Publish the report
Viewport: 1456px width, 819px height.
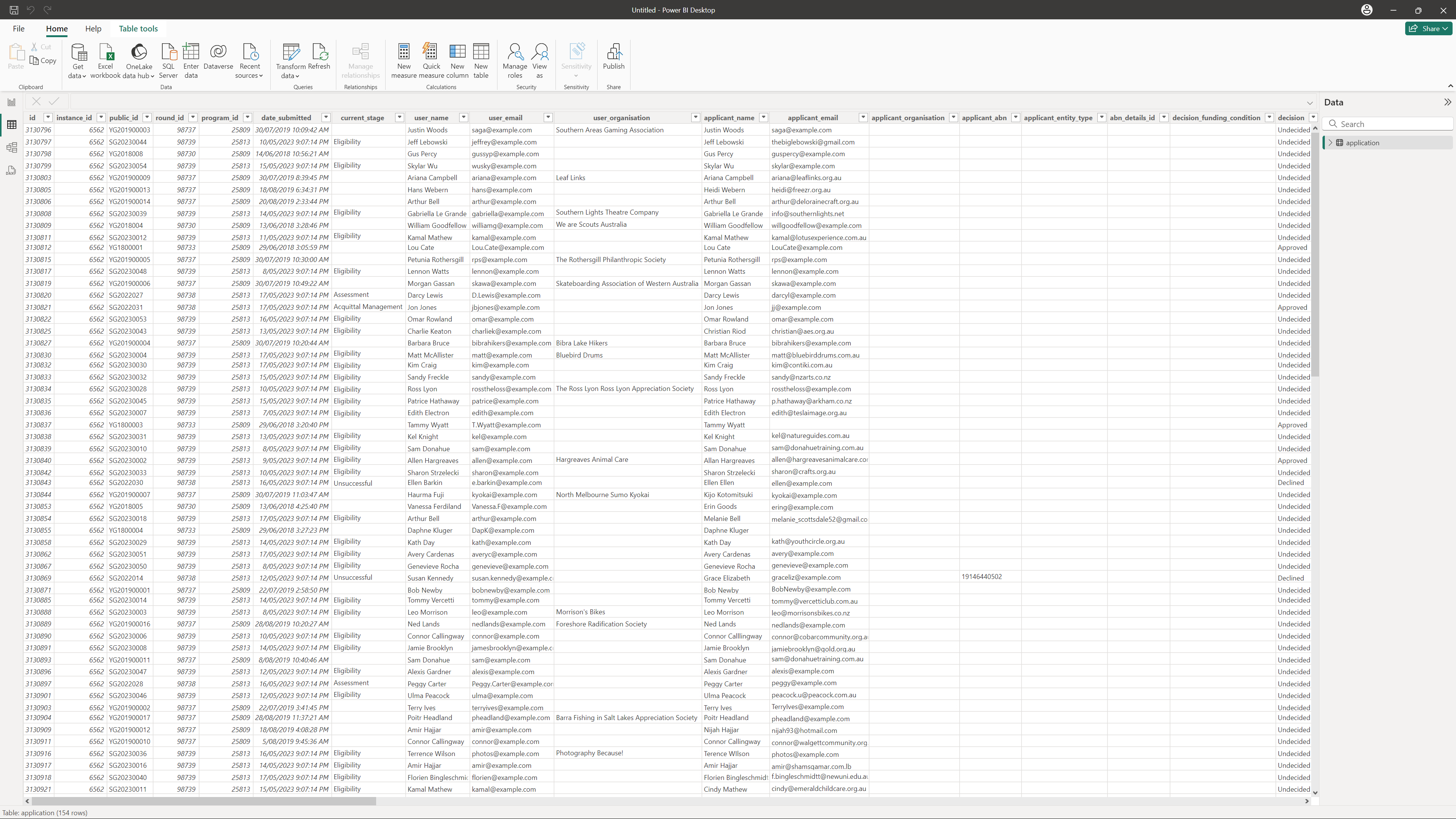tap(613, 56)
